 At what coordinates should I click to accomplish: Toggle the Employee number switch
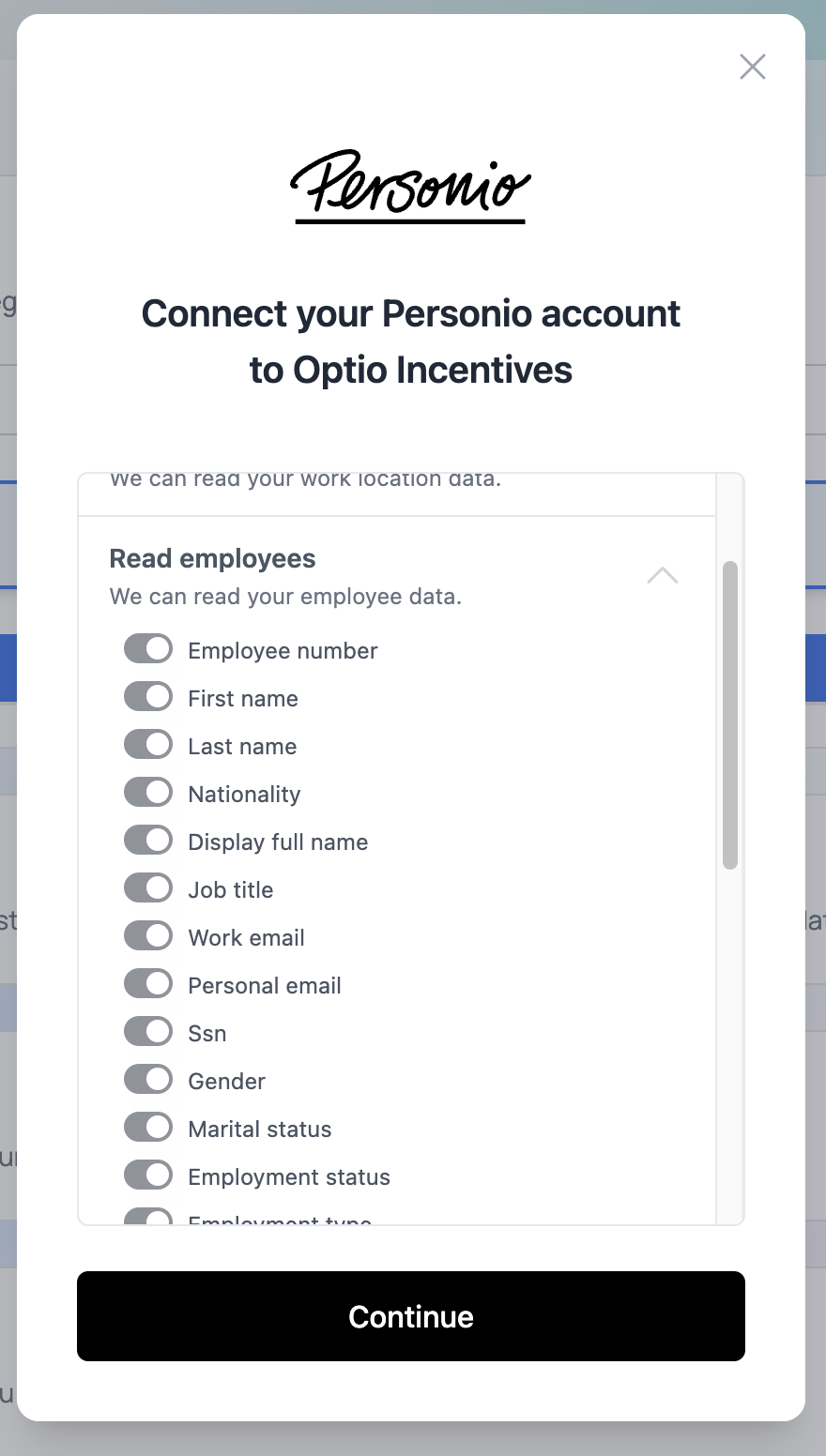pos(148,649)
